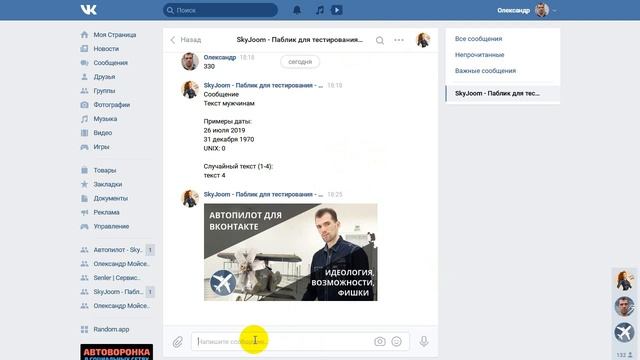Open the airplane avatar chat in the side dock

[x=624, y=332]
